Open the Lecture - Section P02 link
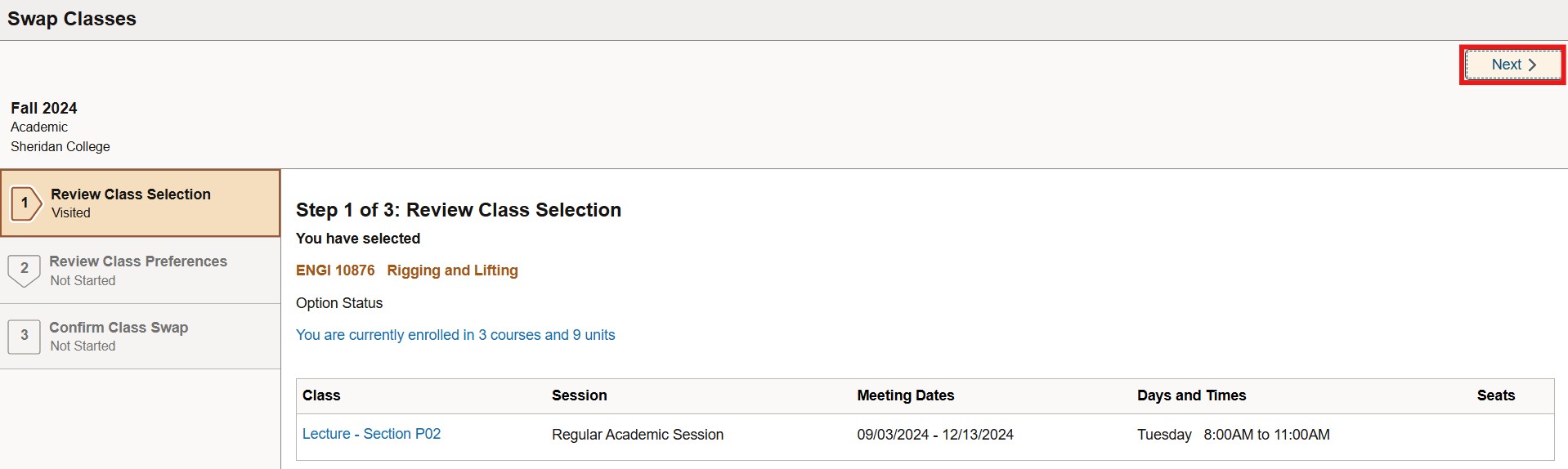Screen dimensions: 1568x469 [x=371, y=434]
